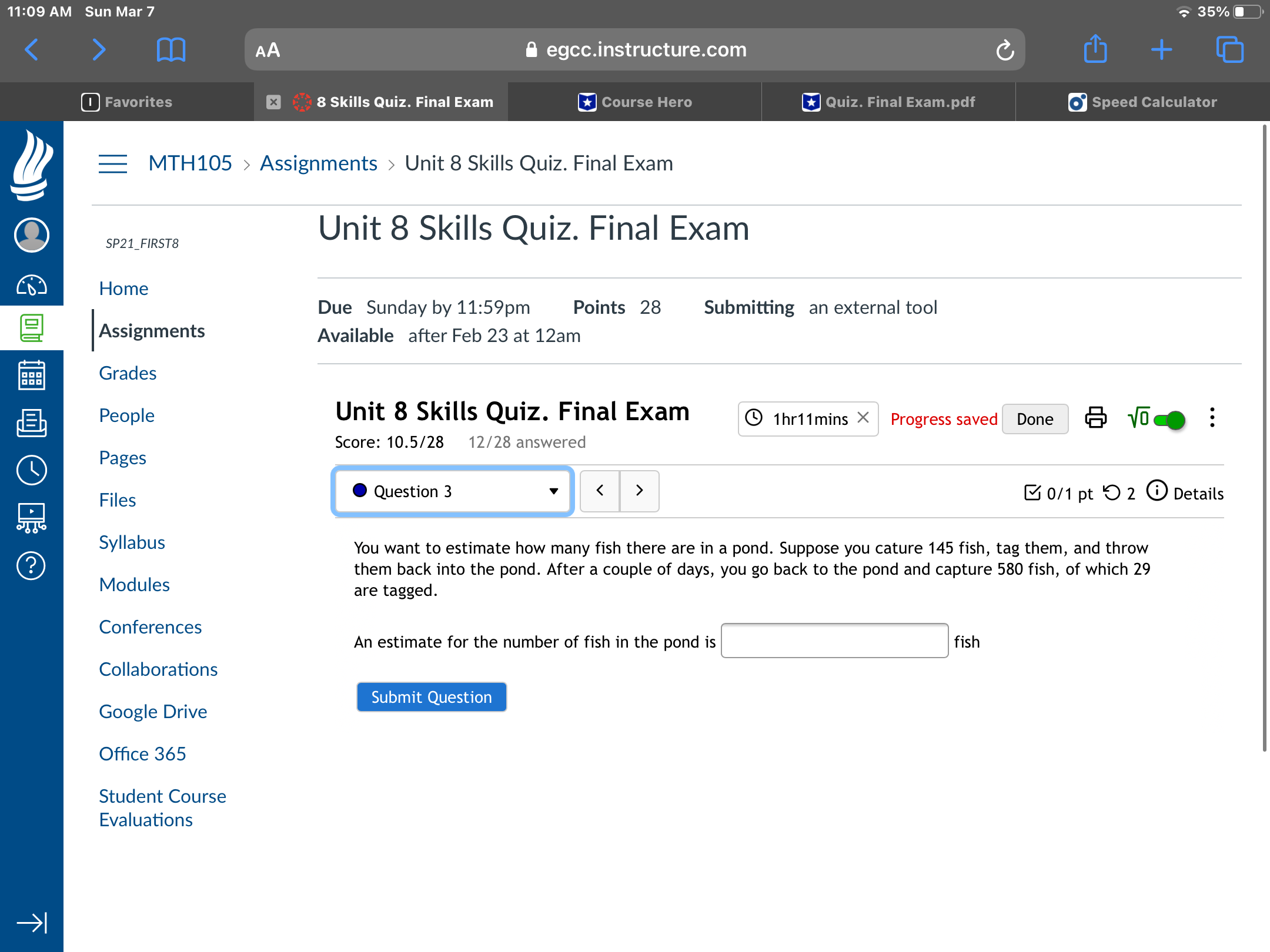Switch to the Course Hero tab
The height and width of the screenshot is (952, 1270).
635,102
